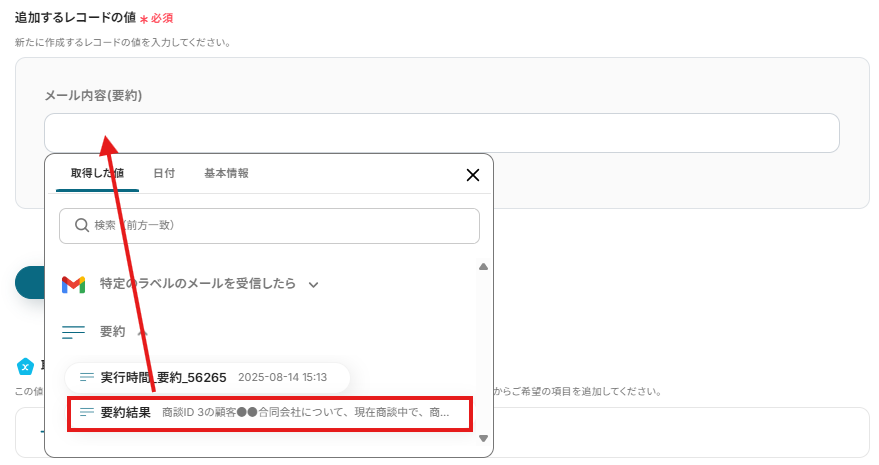The width and height of the screenshot is (879, 465).
Task: Collapse the 要約 section chevron
Action: [x=142, y=332]
